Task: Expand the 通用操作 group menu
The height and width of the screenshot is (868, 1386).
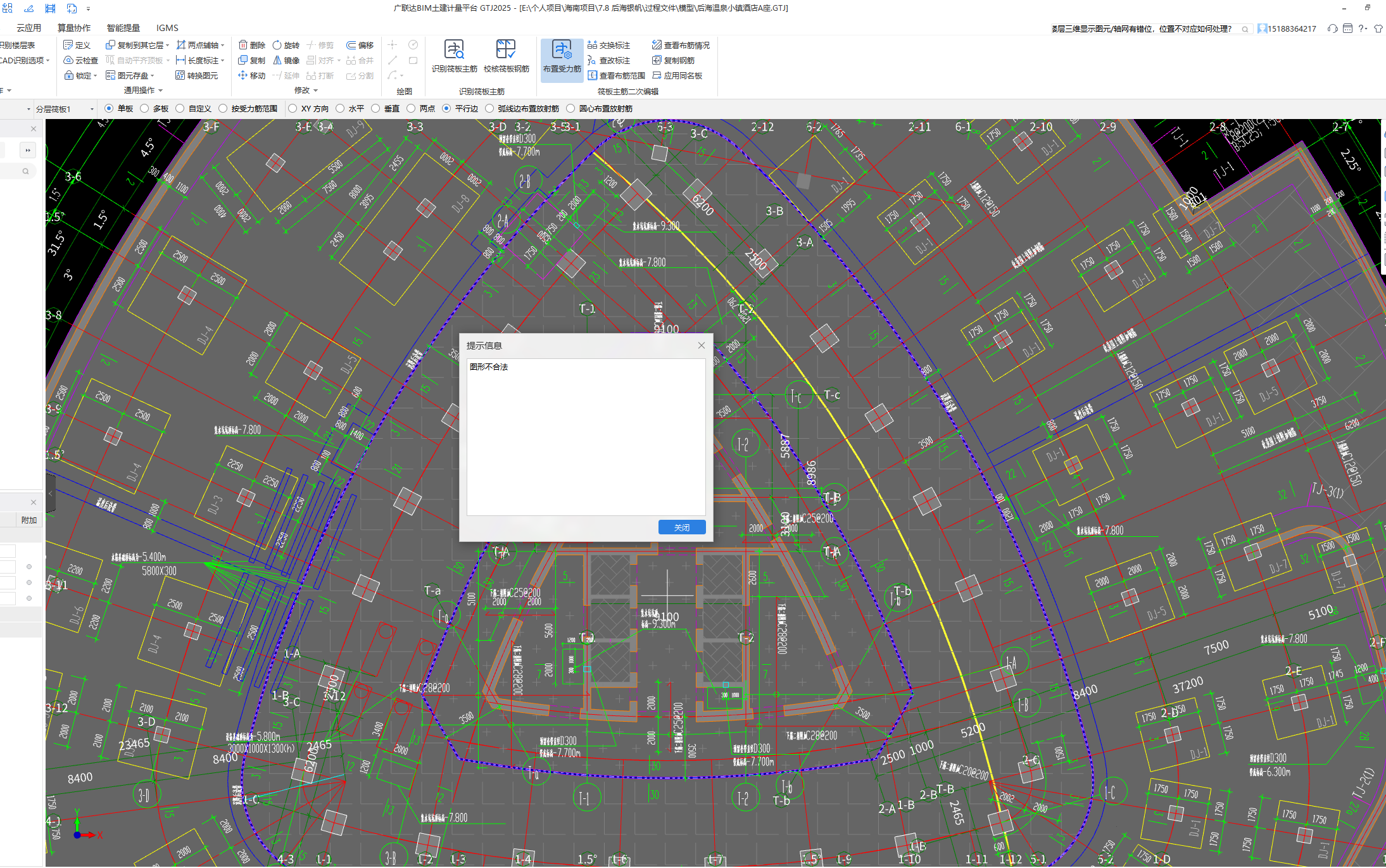Action: click(x=143, y=91)
